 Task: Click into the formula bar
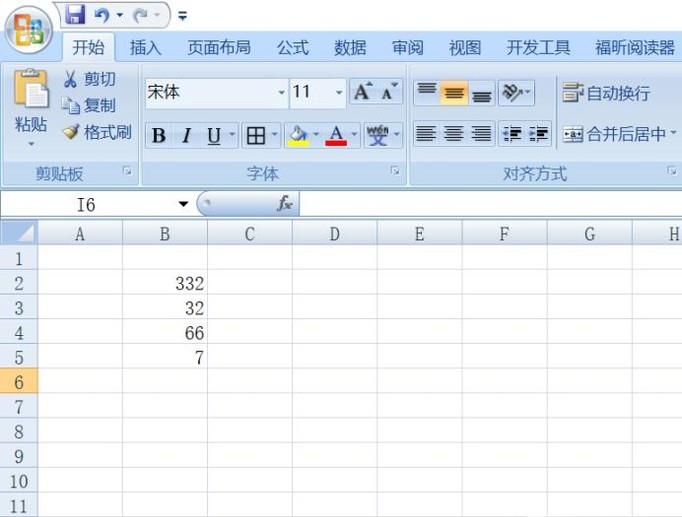pos(491,204)
